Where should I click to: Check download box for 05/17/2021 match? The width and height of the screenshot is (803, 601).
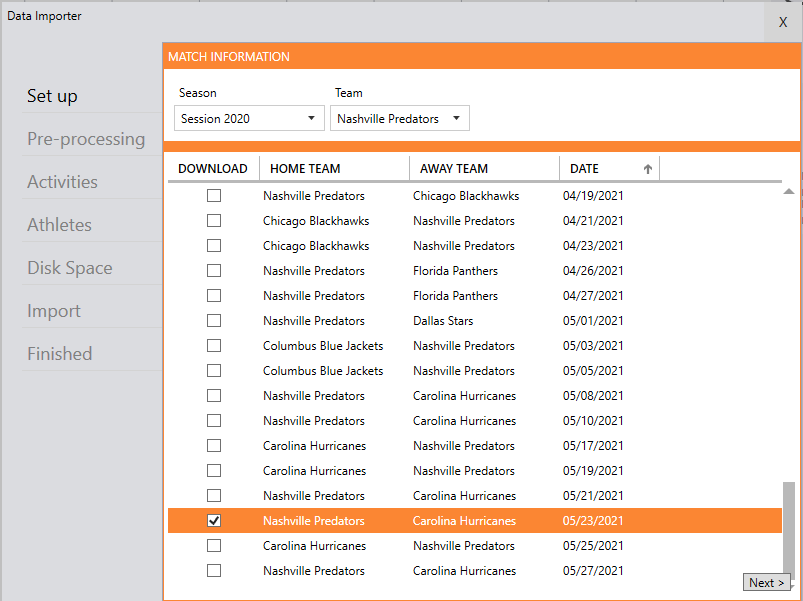tap(214, 445)
